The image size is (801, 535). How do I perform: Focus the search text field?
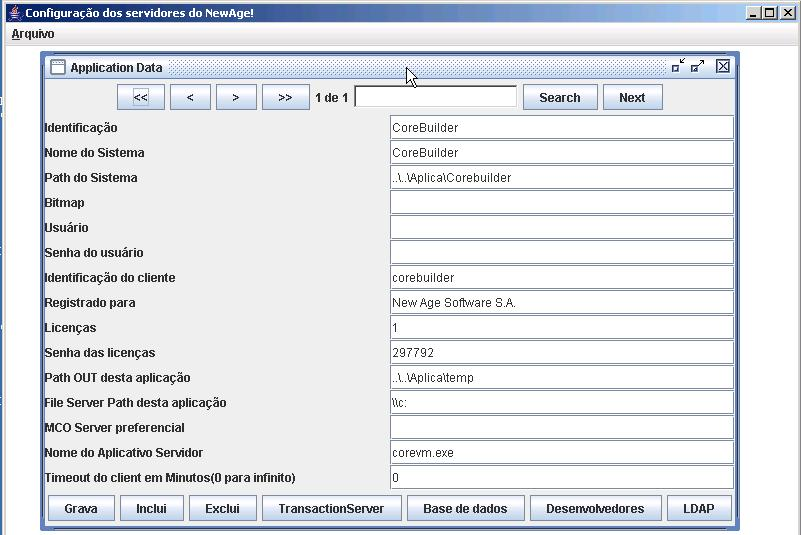click(x=436, y=97)
